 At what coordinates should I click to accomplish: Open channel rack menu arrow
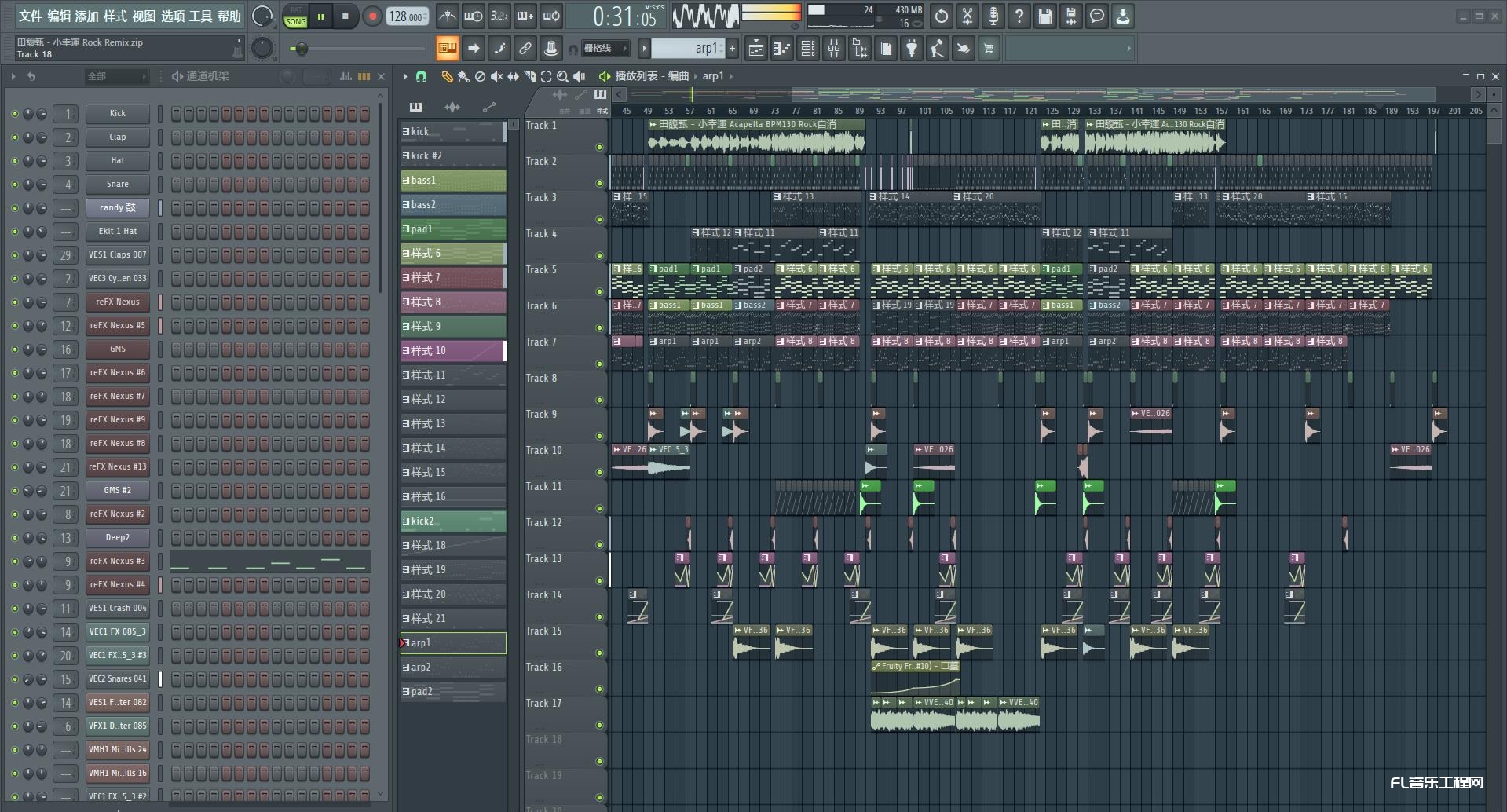tap(13, 76)
